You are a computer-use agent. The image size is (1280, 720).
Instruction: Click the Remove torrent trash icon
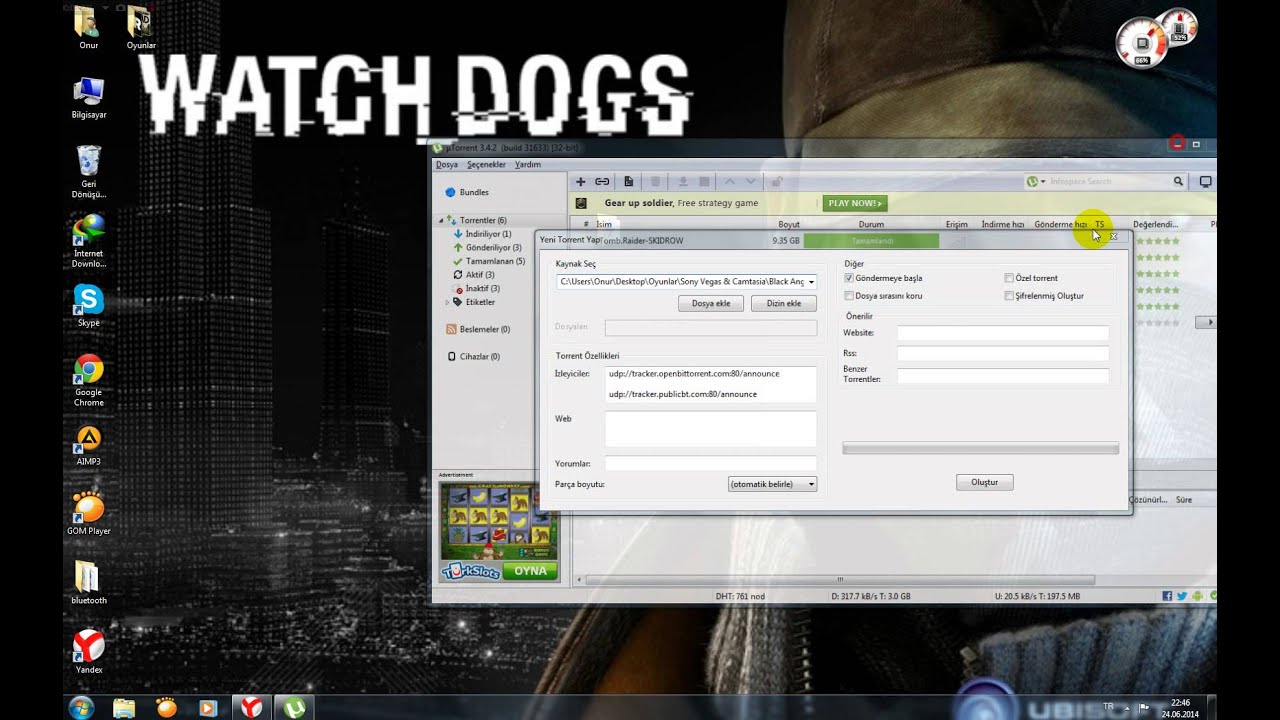[x=656, y=181]
